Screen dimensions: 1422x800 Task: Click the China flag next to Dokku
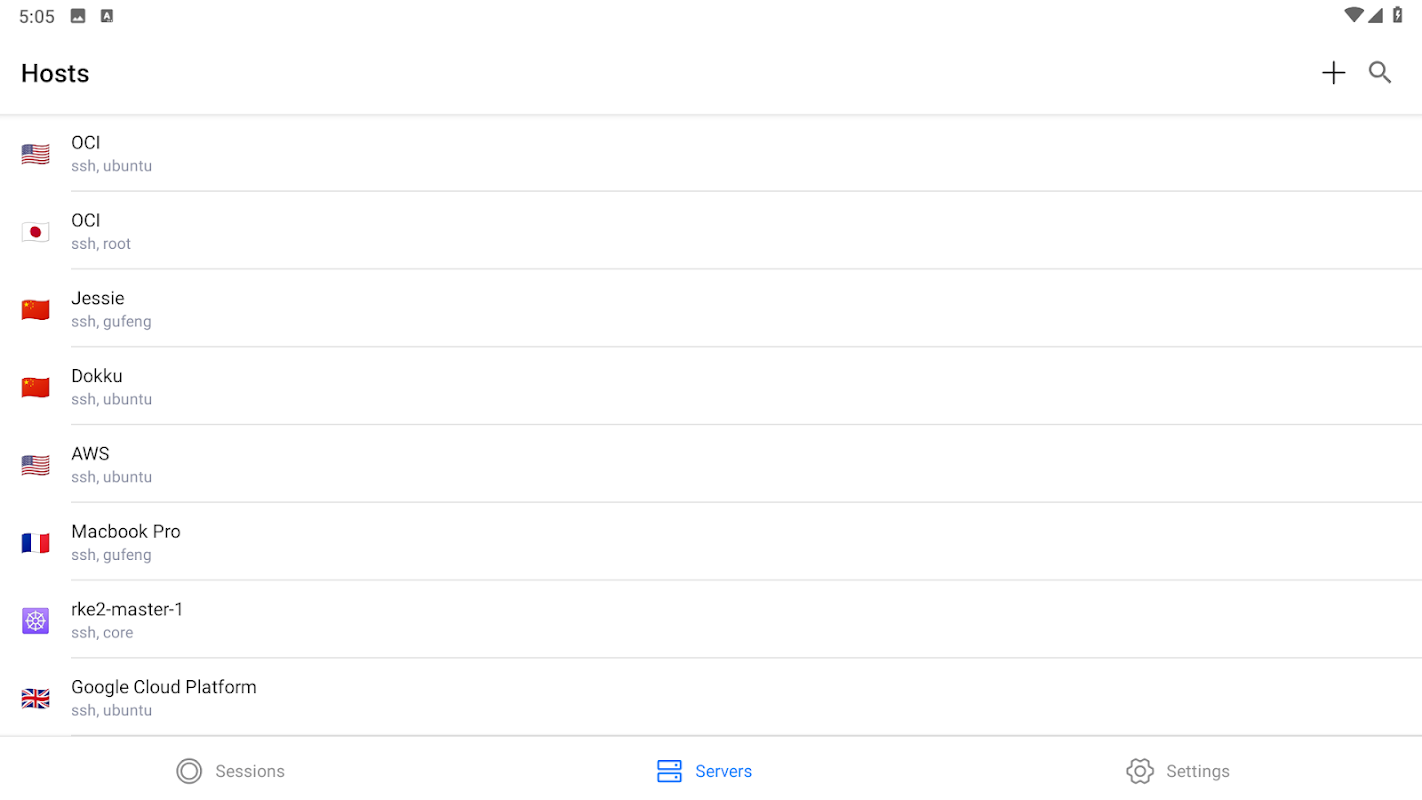pos(35,388)
